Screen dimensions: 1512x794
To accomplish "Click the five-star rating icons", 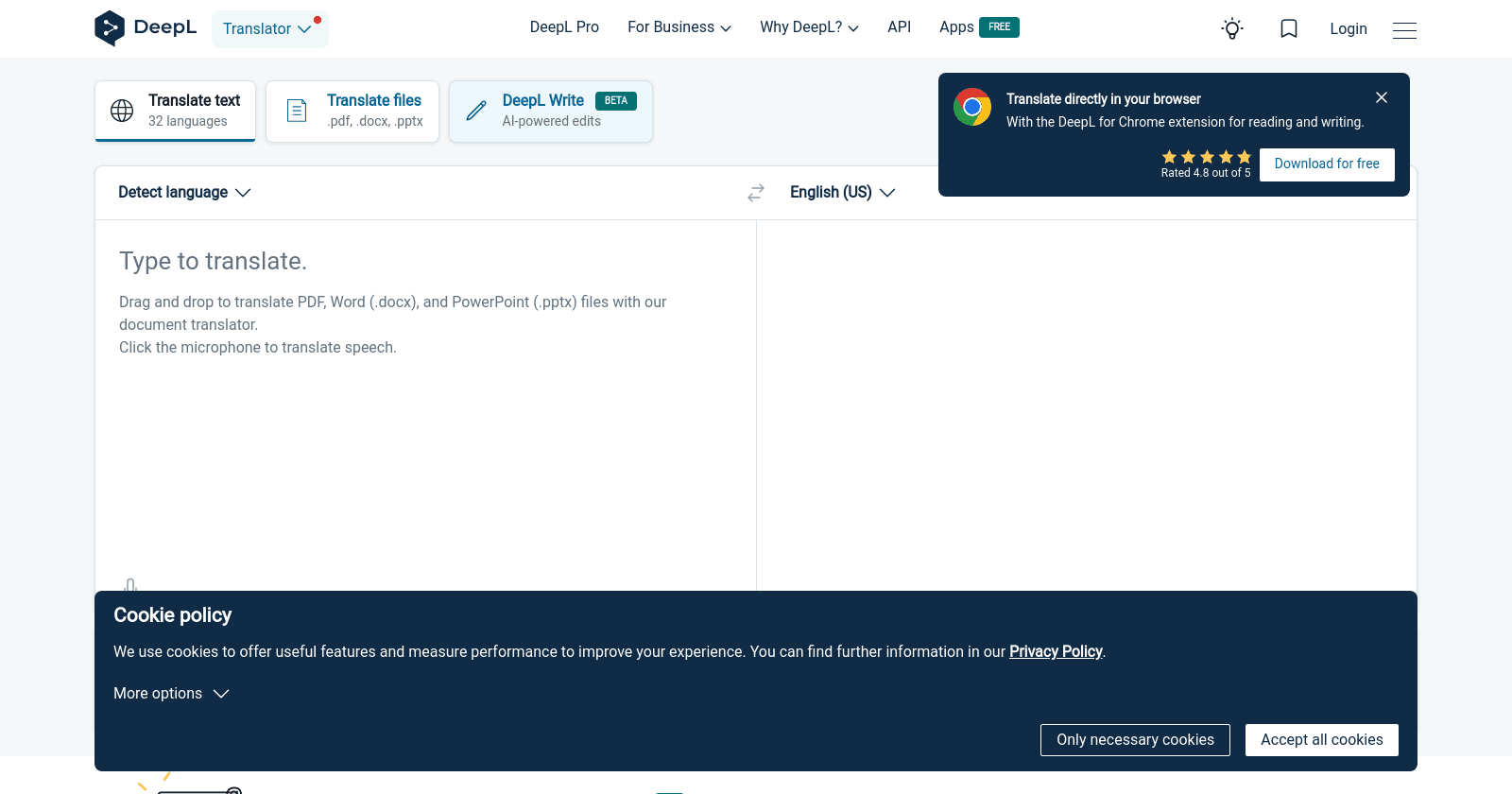I will (x=1207, y=157).
